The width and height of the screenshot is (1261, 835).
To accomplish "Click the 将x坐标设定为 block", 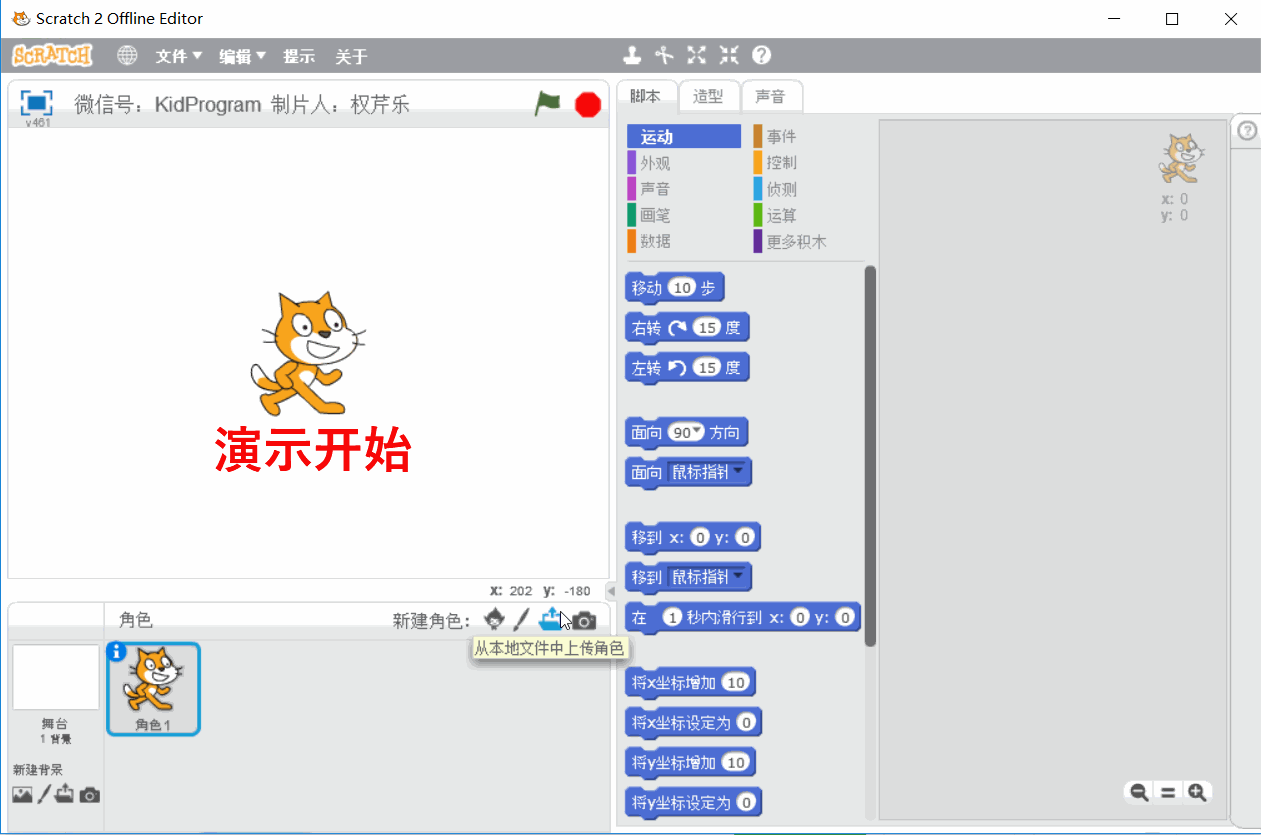I will click(x=693, y=722).
